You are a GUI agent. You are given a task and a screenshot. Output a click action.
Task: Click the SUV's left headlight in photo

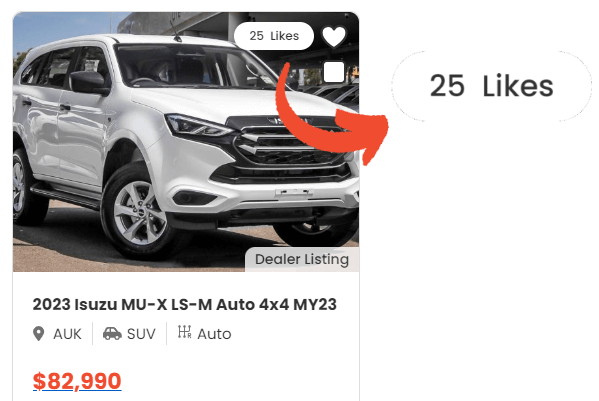(199, 126)
